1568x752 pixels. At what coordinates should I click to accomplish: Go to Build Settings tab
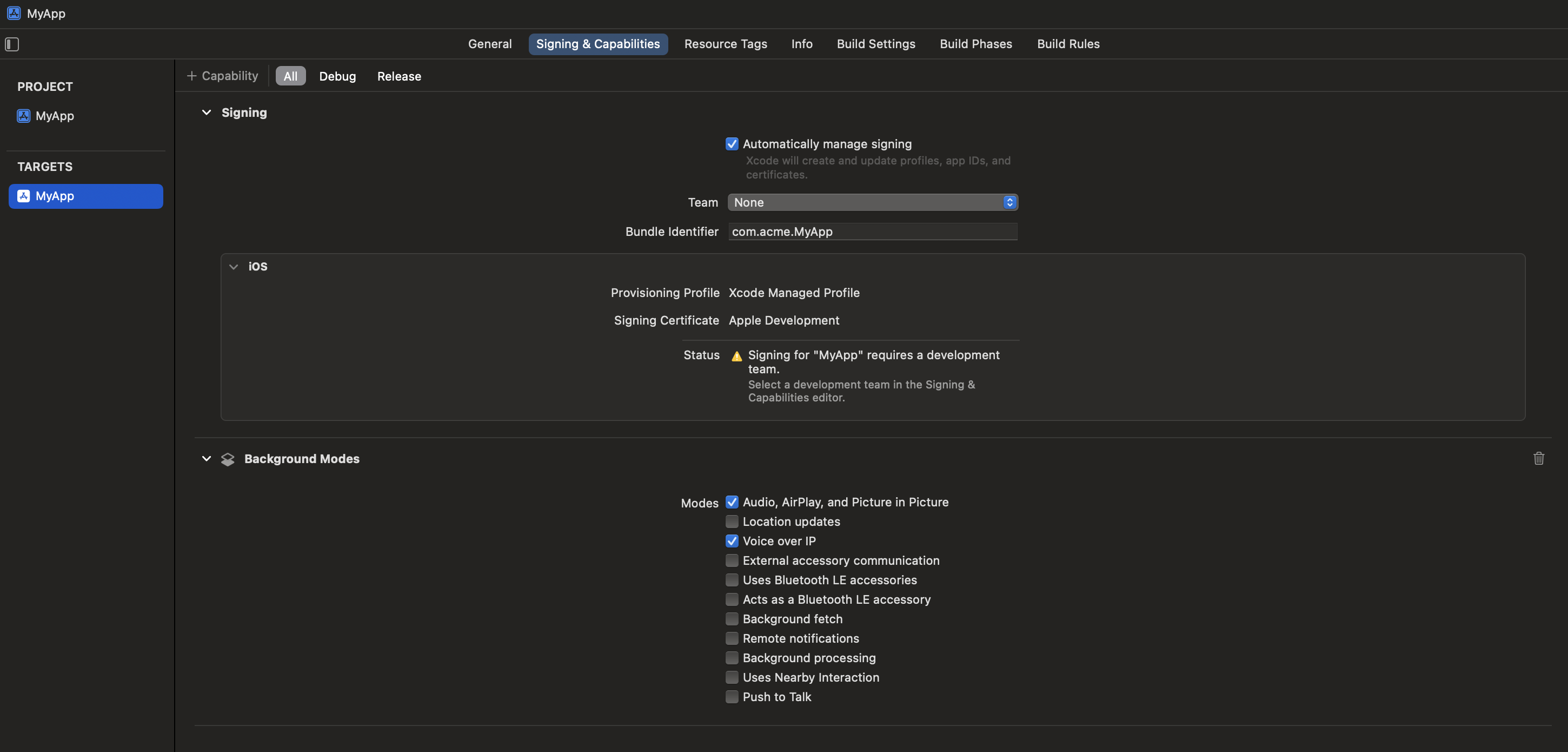[876, 44]
